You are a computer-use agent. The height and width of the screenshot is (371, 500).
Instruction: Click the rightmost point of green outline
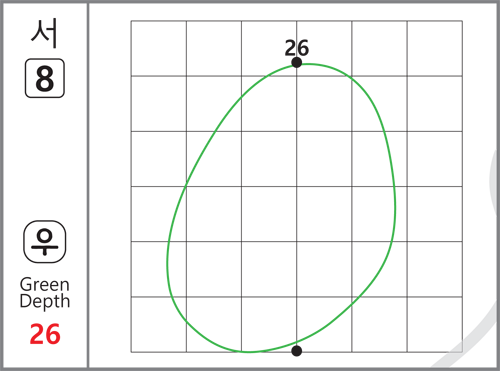click(395, 203)
